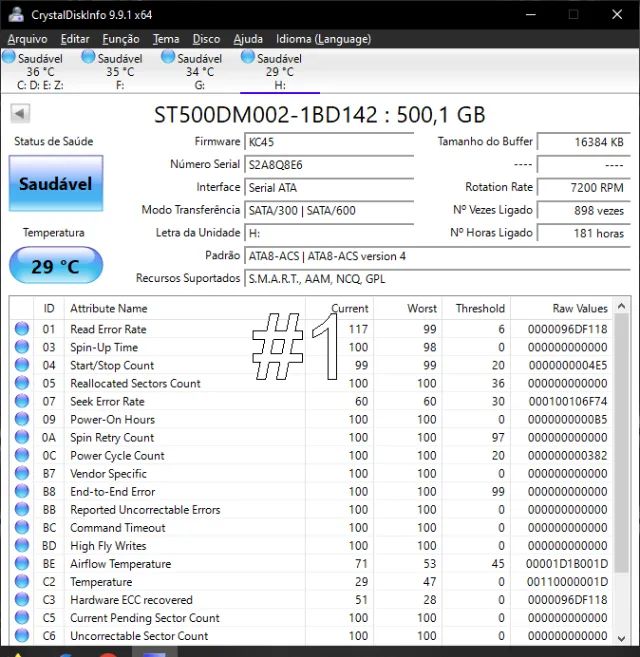The width and height of the screenshot is (640, 657).
Task: Click raw value 000100106F74 of Seek Error Rate
Action: (x=567, y=401)
